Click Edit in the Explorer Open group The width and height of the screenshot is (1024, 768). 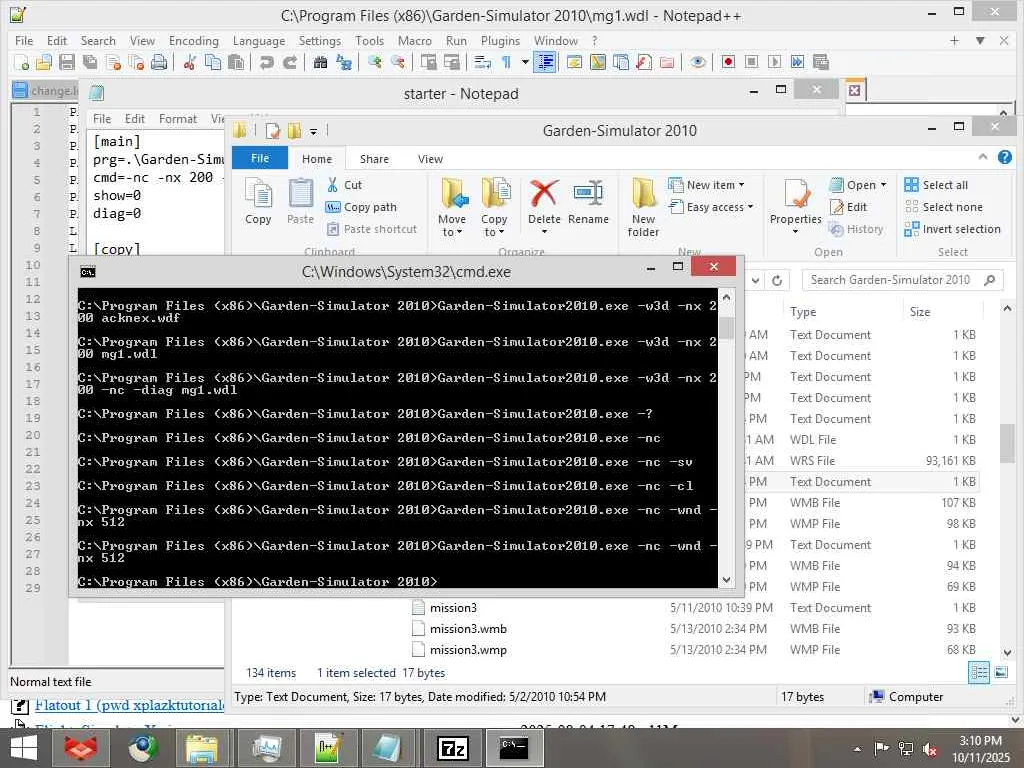click(x=848, y=207)
